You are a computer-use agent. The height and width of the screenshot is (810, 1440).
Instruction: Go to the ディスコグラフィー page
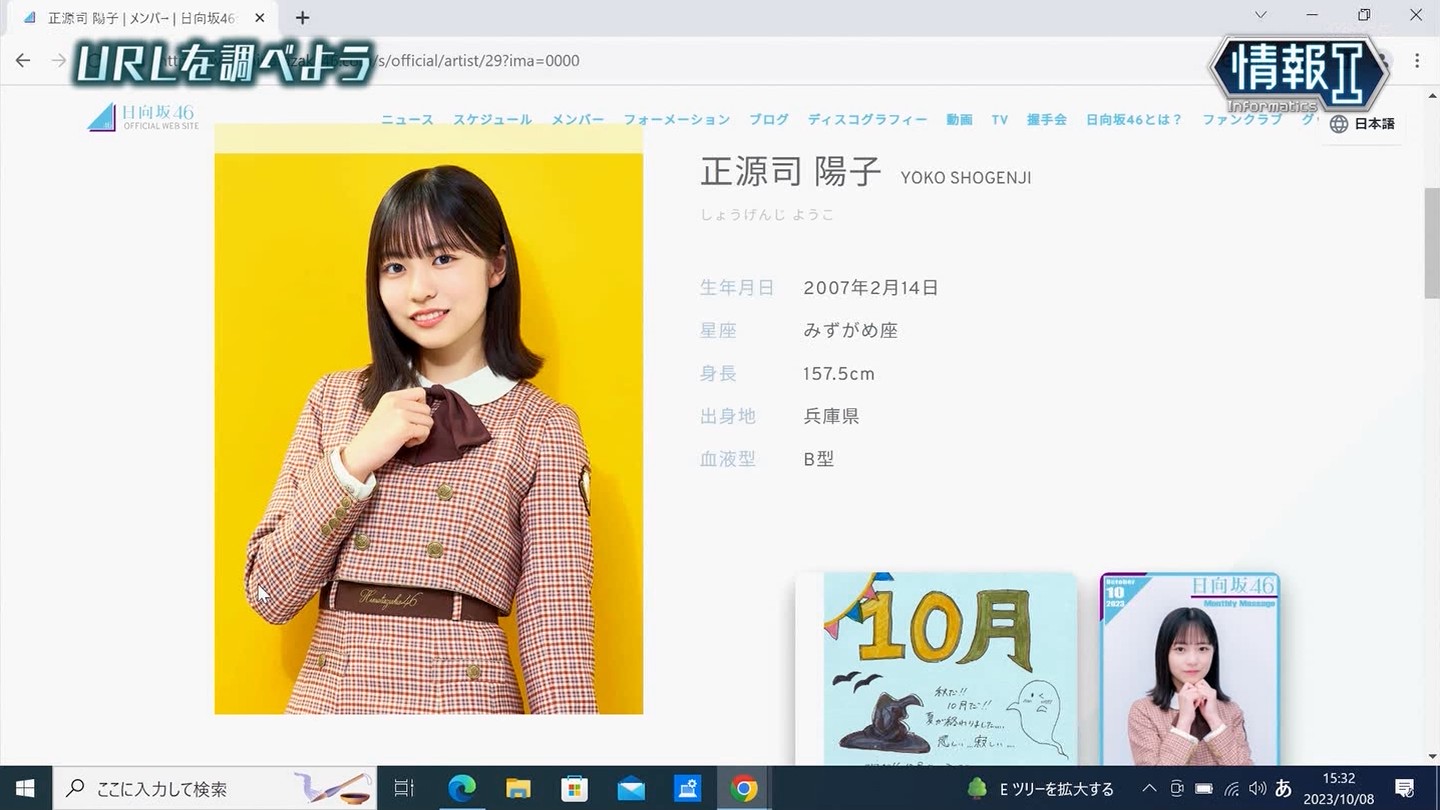click(867, 120)
